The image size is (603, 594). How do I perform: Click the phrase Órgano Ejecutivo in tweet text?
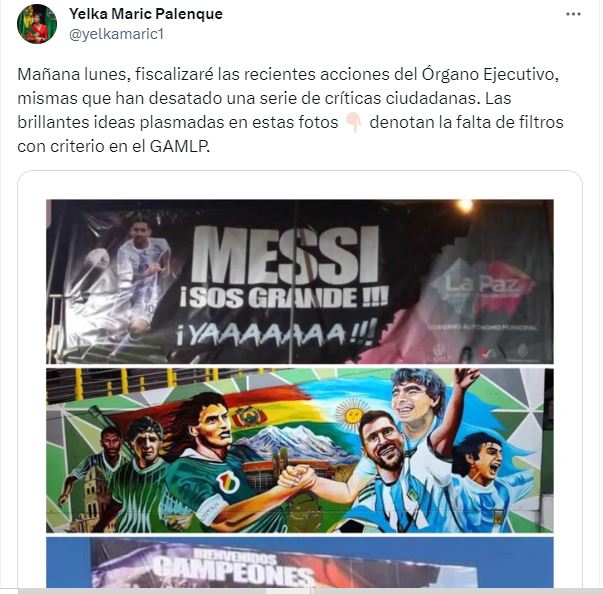click(490, 75)
